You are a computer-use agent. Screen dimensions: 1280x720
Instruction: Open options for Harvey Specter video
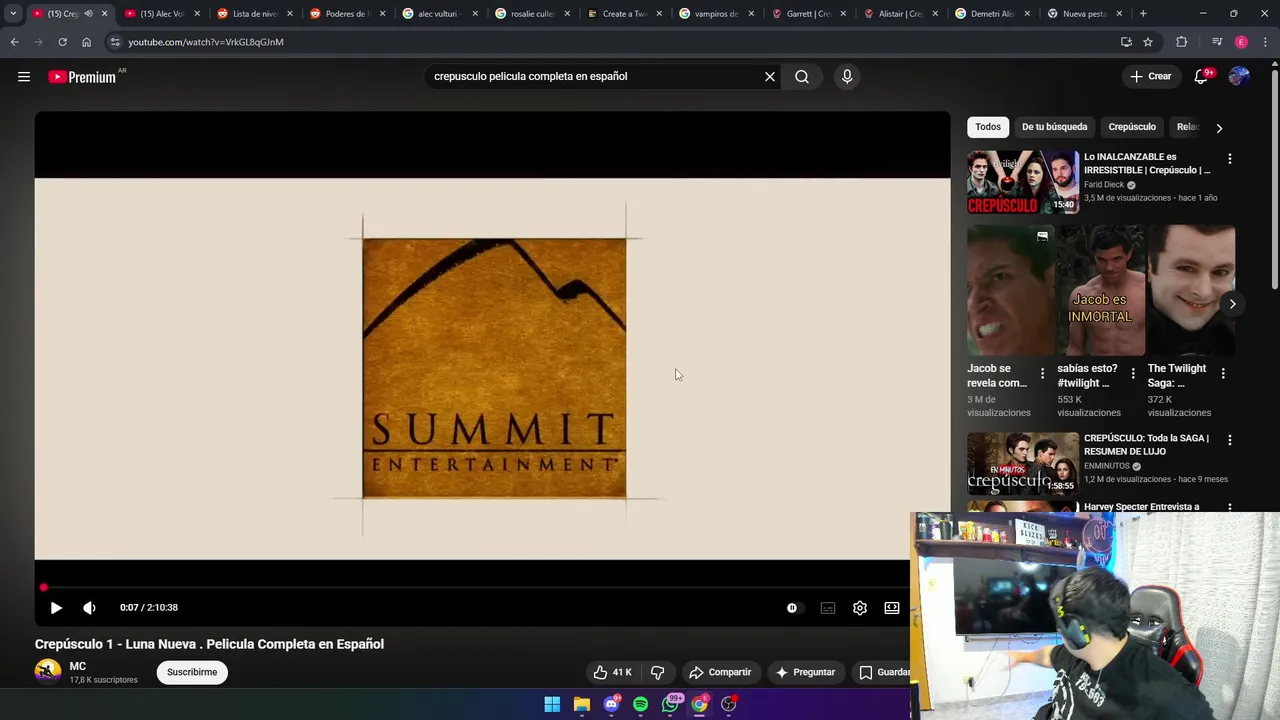pos(1230,507)
